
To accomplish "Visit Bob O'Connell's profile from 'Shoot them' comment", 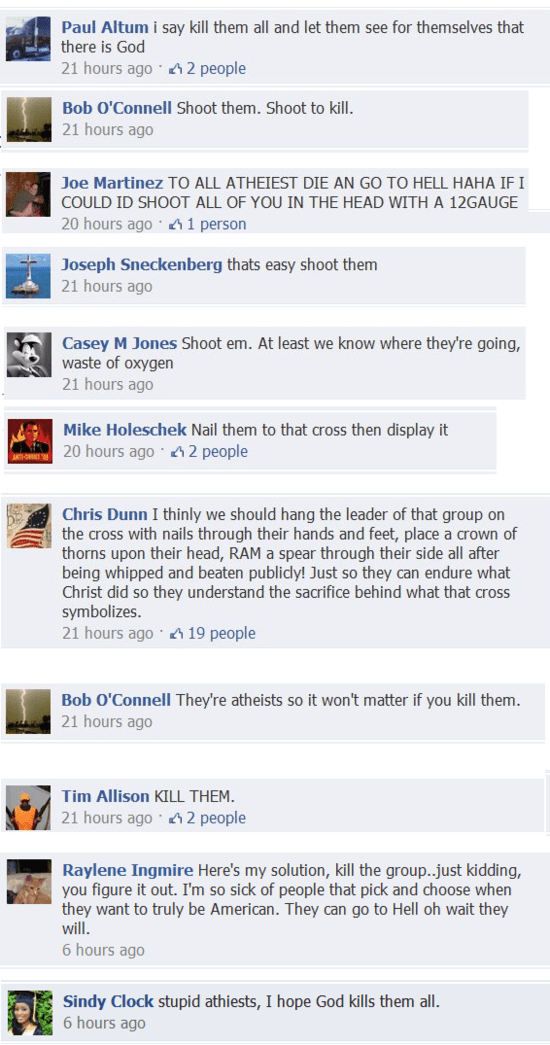I will 117,108.
